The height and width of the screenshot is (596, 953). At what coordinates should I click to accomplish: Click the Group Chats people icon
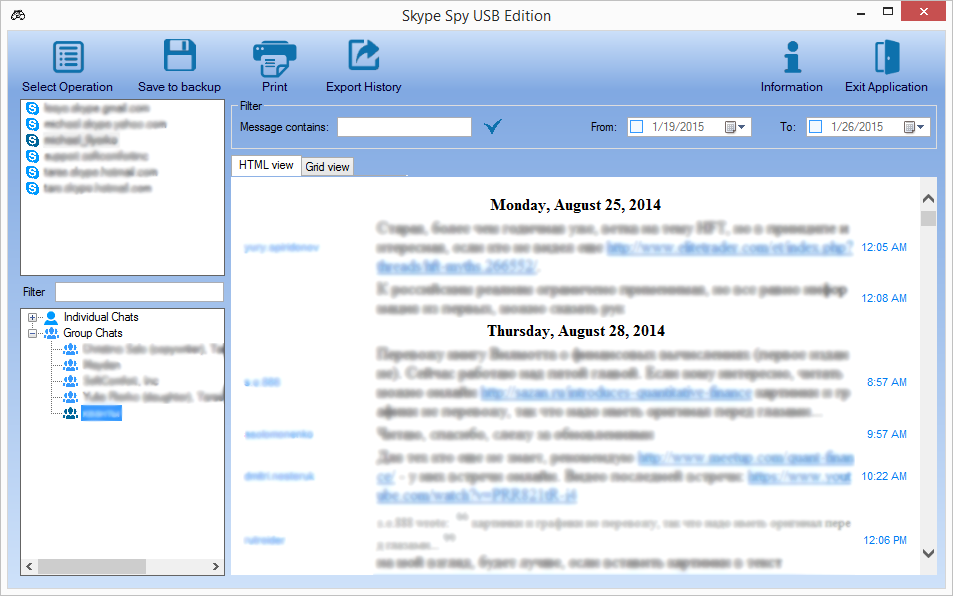click(51, 333)
